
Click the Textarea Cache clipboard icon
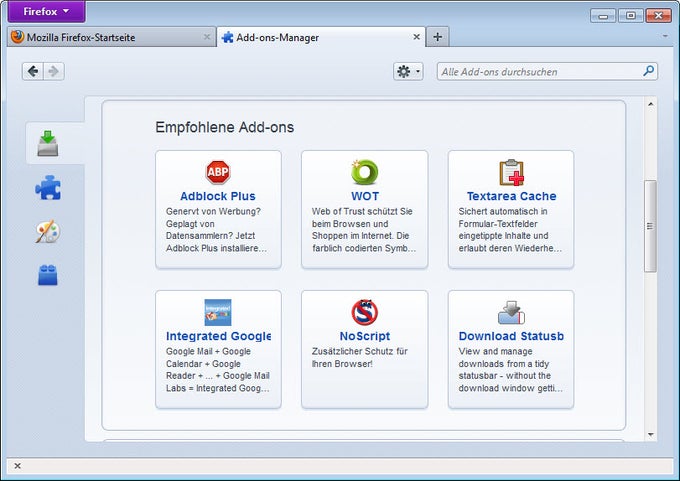click(x=511, y=173)
